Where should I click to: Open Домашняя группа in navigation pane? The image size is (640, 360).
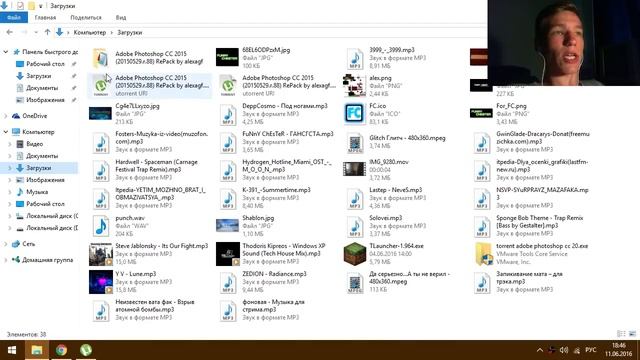[47, 260]
